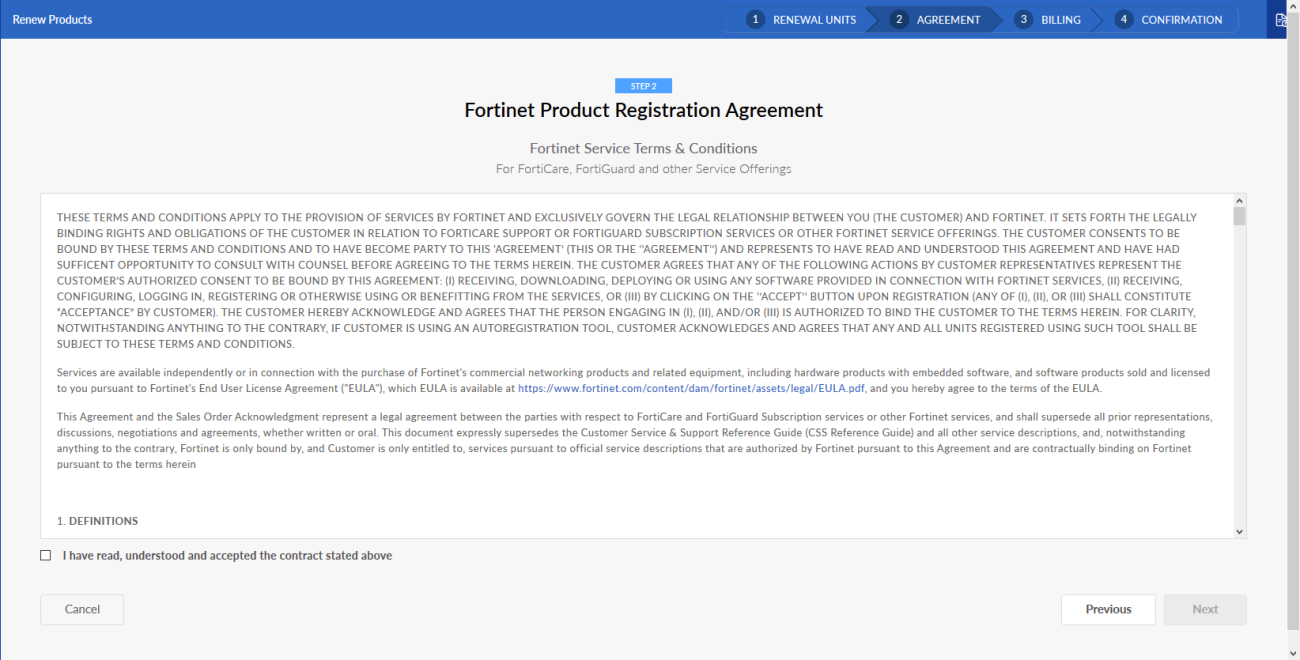Viewport: 1300px width, 660px height.
Task: Click the Fortinet Service Terms & Conditions subtitle
Action: [x=643, y=148]
